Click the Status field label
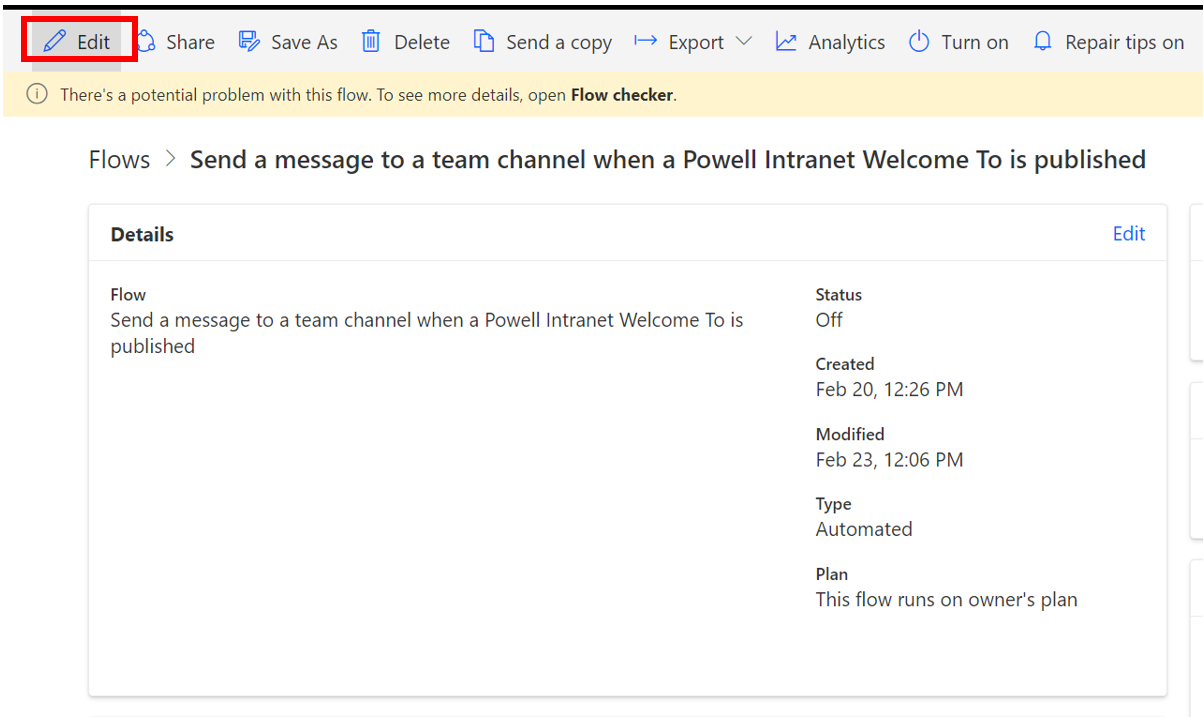The width and height of the screenshot is (1204, 717). 839,295
